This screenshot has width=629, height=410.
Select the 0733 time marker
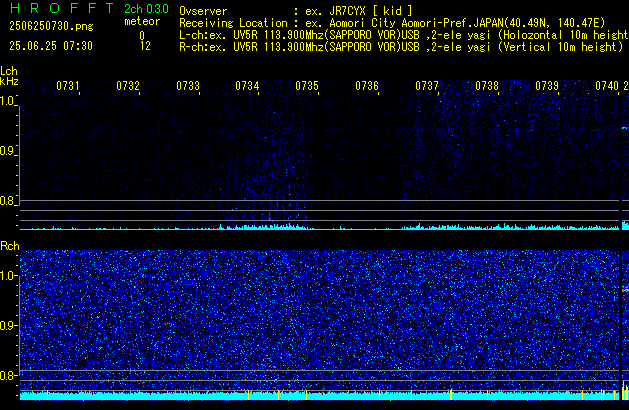pos(188,86)
